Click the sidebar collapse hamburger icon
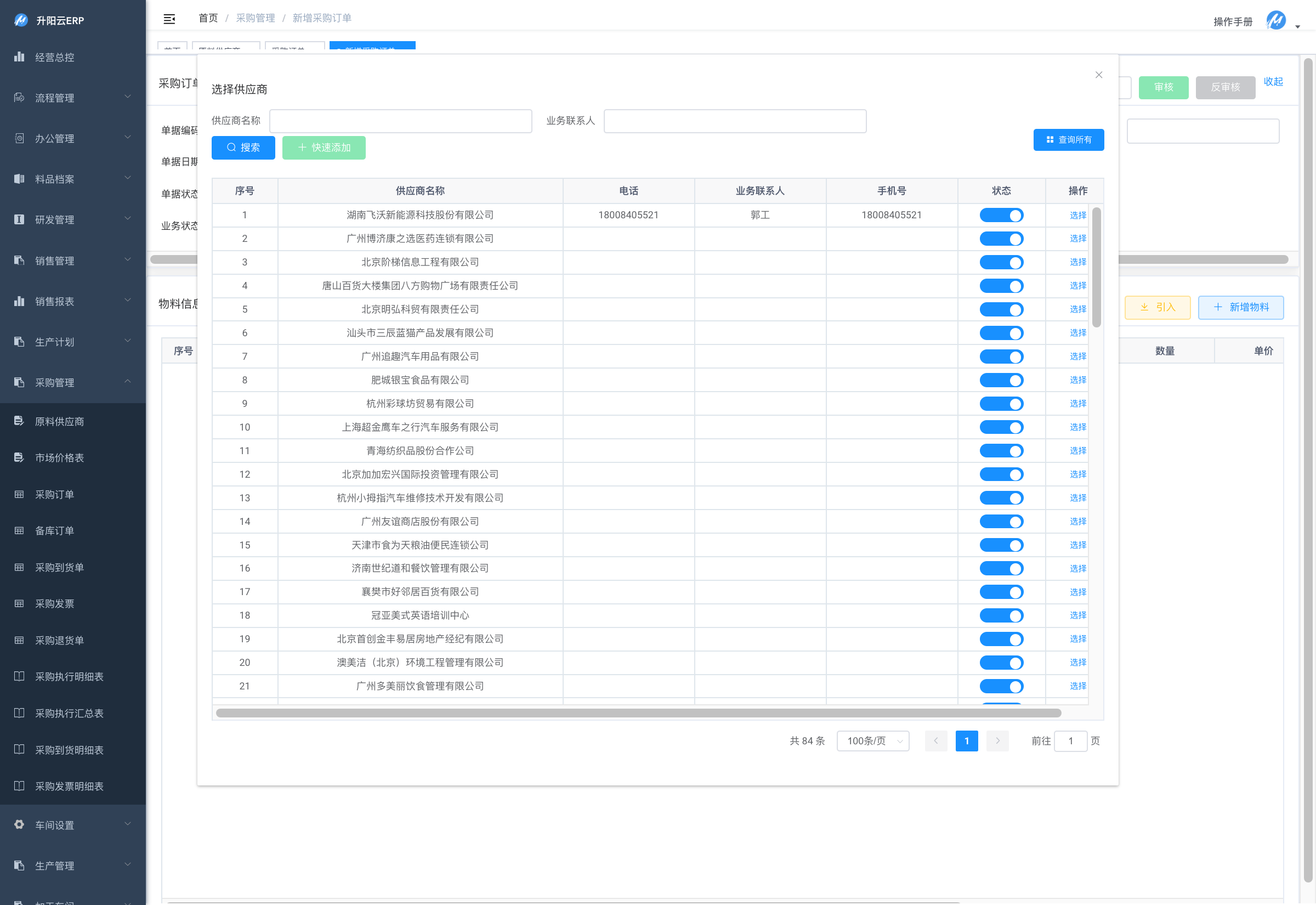 coord(169,19)
